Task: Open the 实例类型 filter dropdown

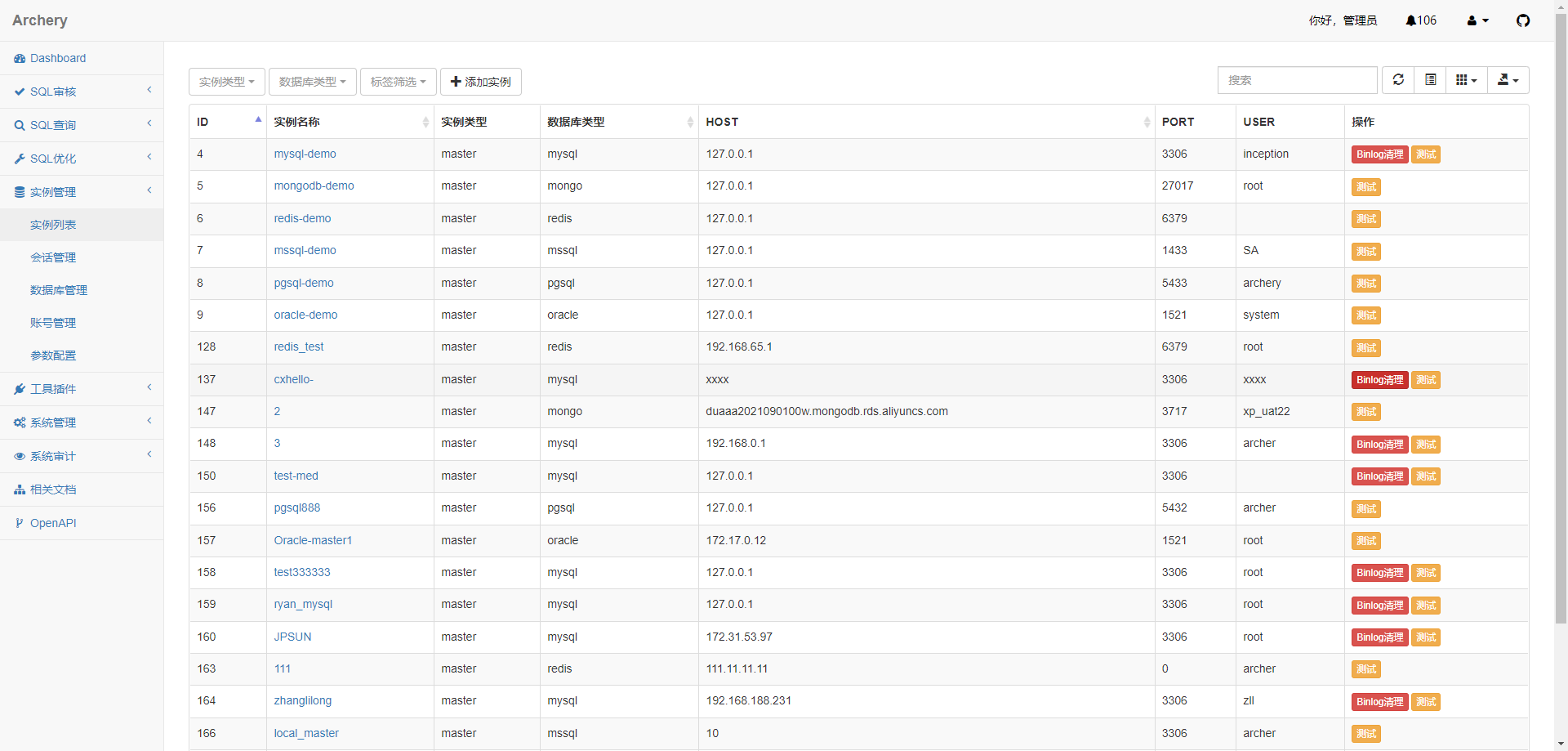Action: (227, 82)
